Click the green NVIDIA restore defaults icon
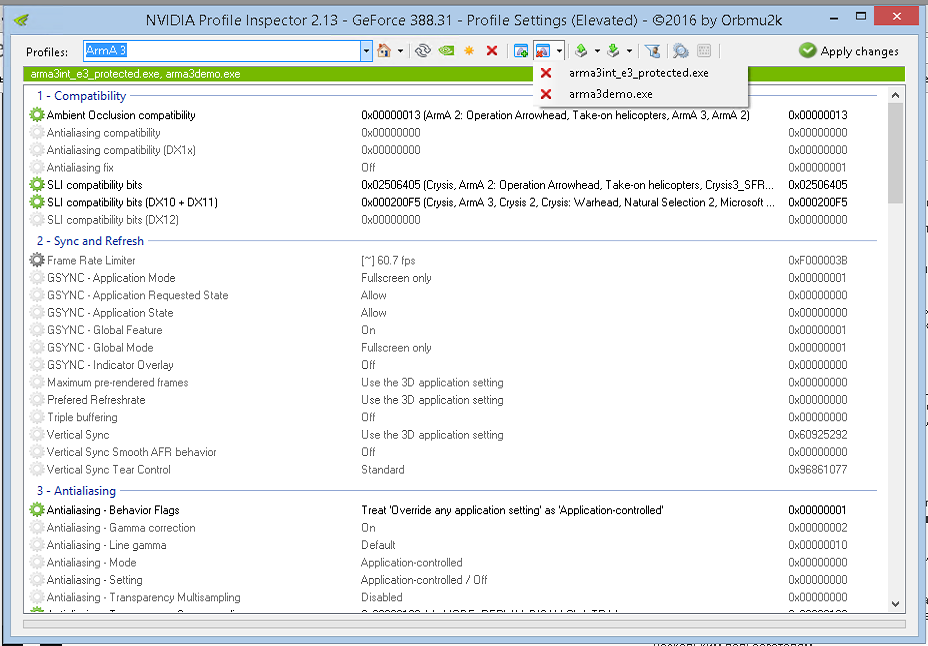The image size is (928, 646). (446, 51)
